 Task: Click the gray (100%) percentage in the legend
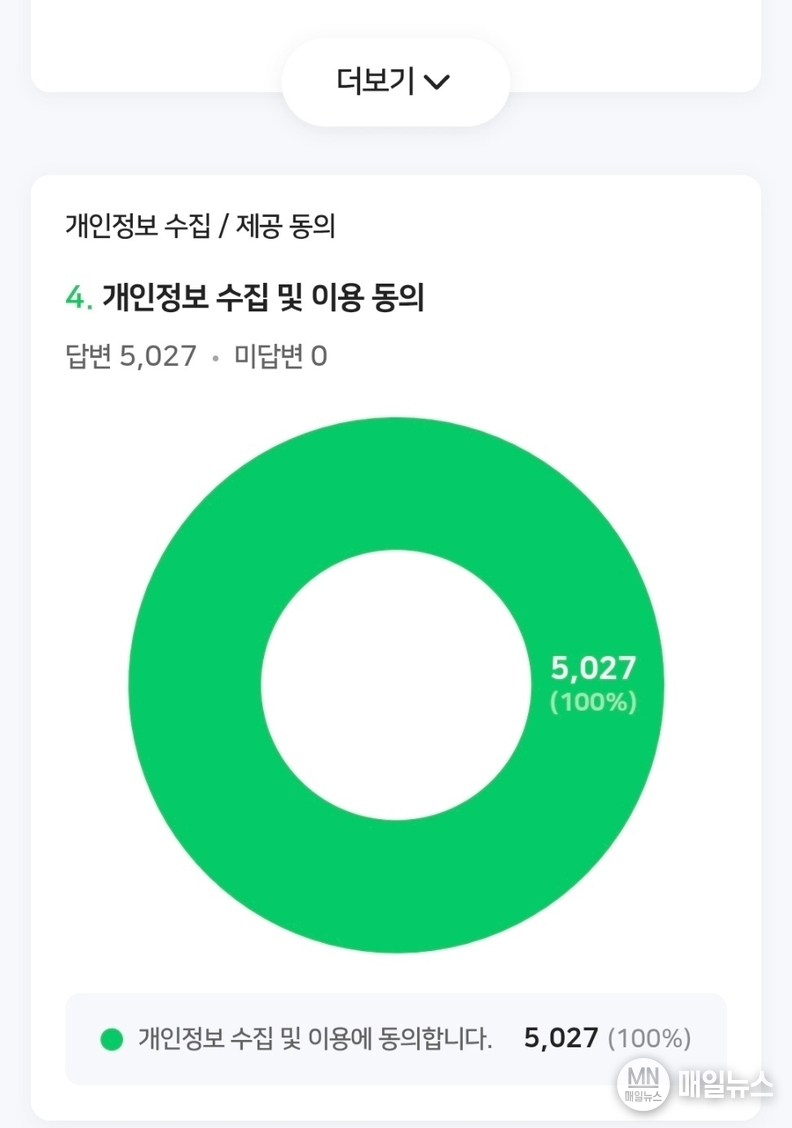[x=649, y=1039]
